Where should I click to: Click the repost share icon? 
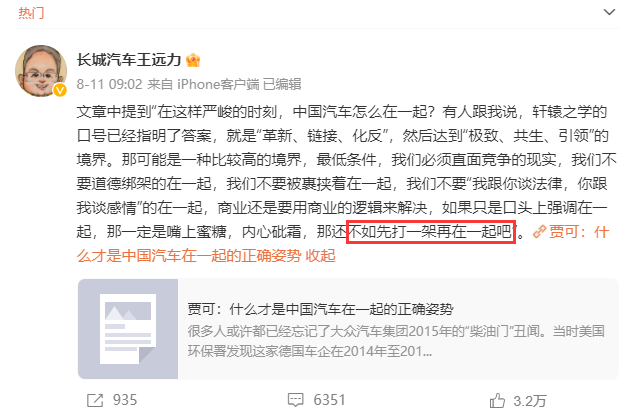pos(95,400)
